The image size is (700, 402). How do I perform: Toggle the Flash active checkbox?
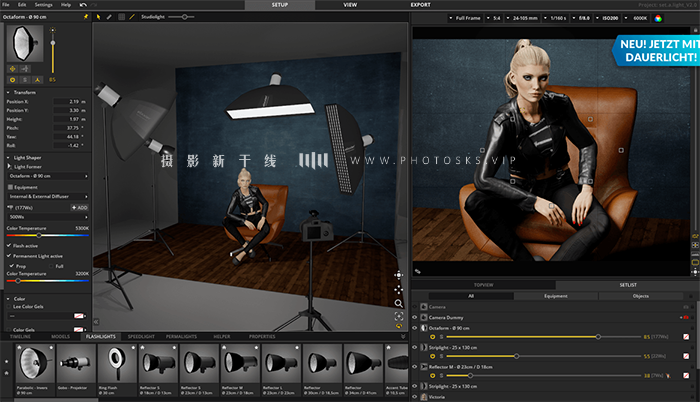[x=8, y=246]
